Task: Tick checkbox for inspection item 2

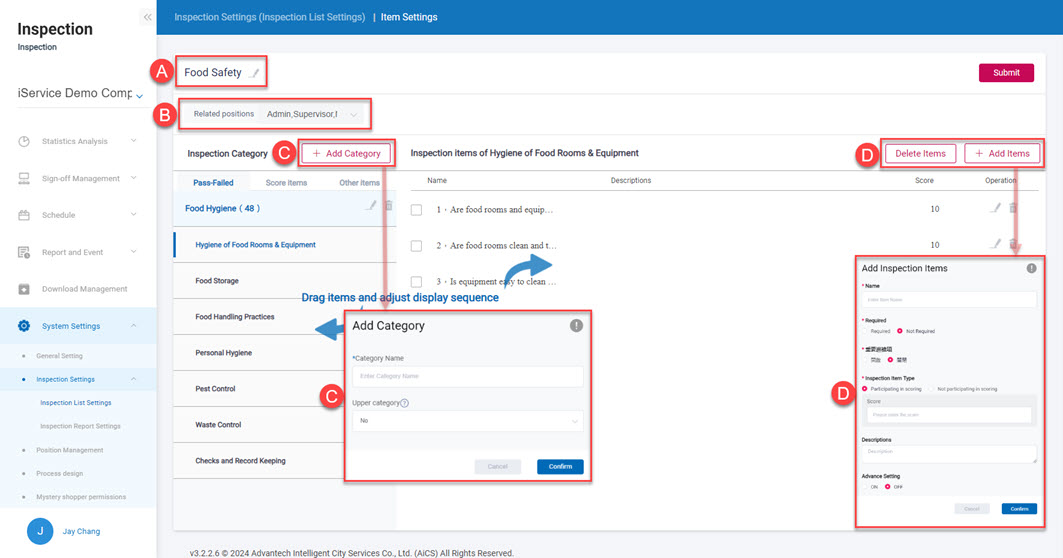Action: tap(417, 245)
